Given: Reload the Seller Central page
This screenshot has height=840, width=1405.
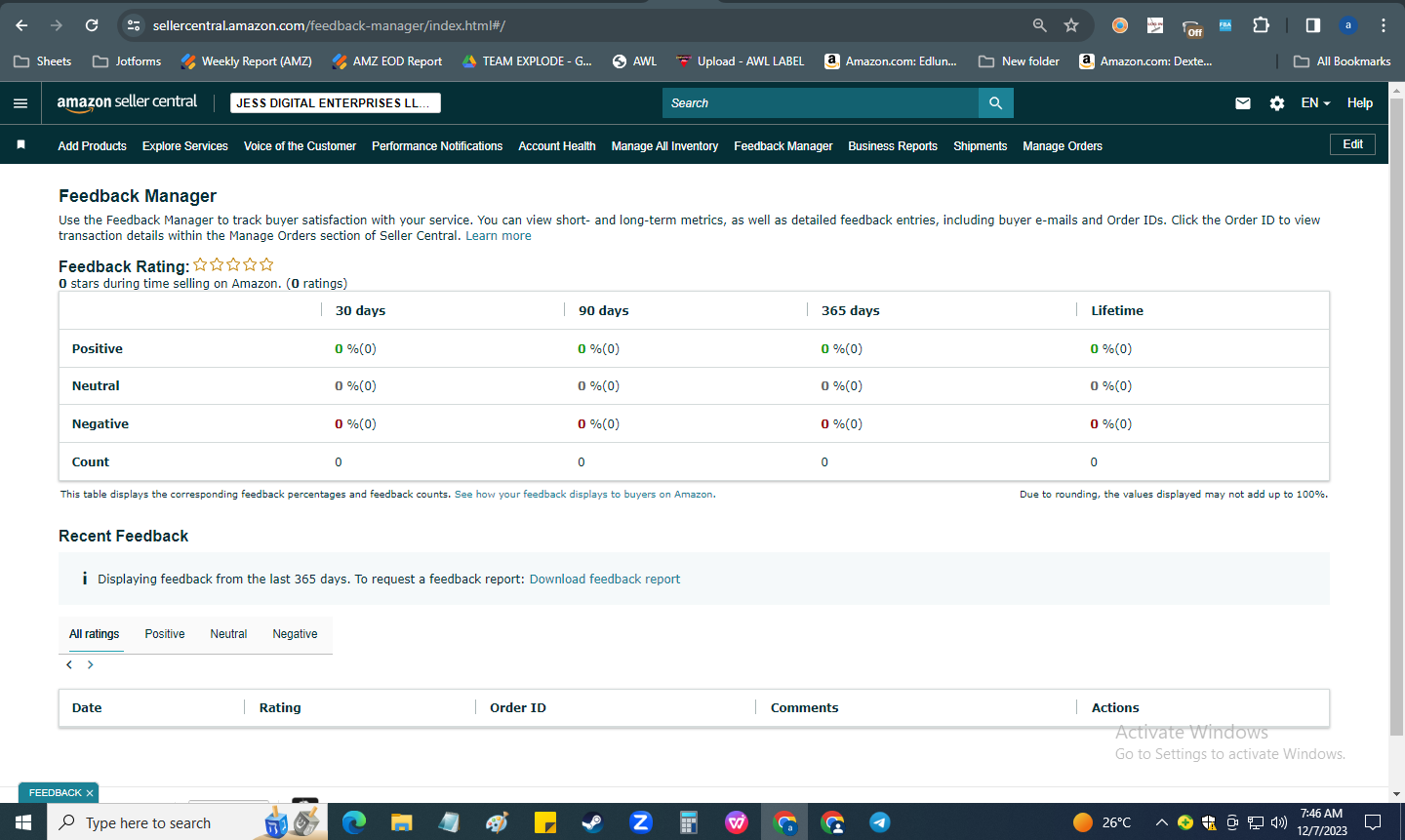Looking at the screenshot, I should point(92,25).
